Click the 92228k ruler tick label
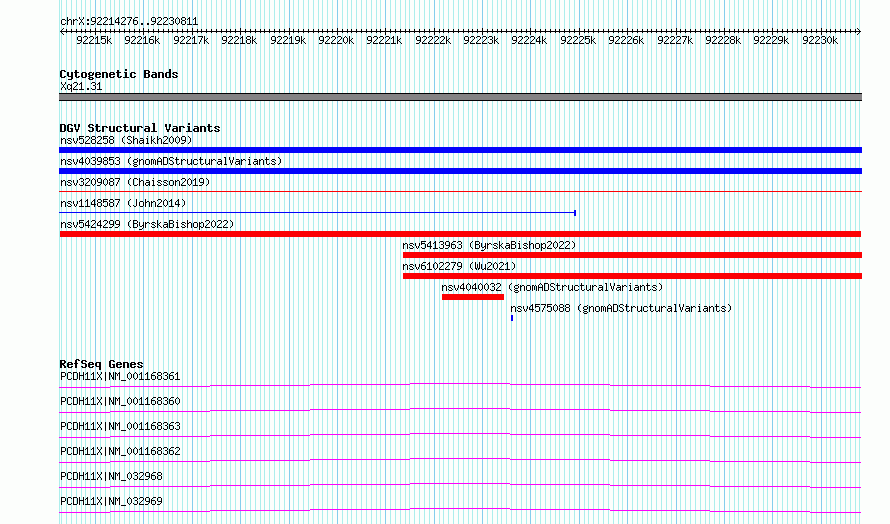This screenshot has height=524, width=890. tap(724, 40)
